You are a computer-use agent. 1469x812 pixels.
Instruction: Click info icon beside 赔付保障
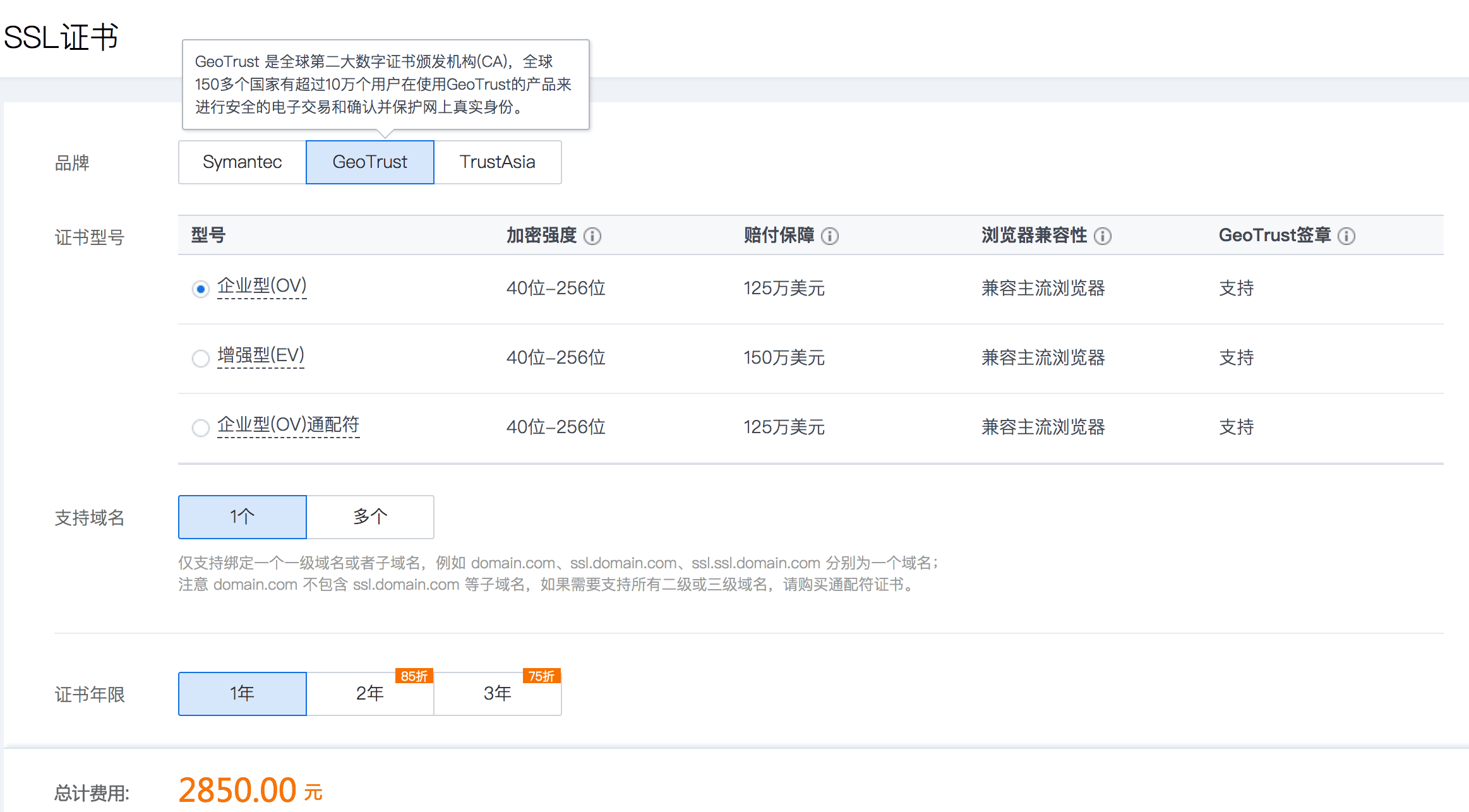point(830,236)
